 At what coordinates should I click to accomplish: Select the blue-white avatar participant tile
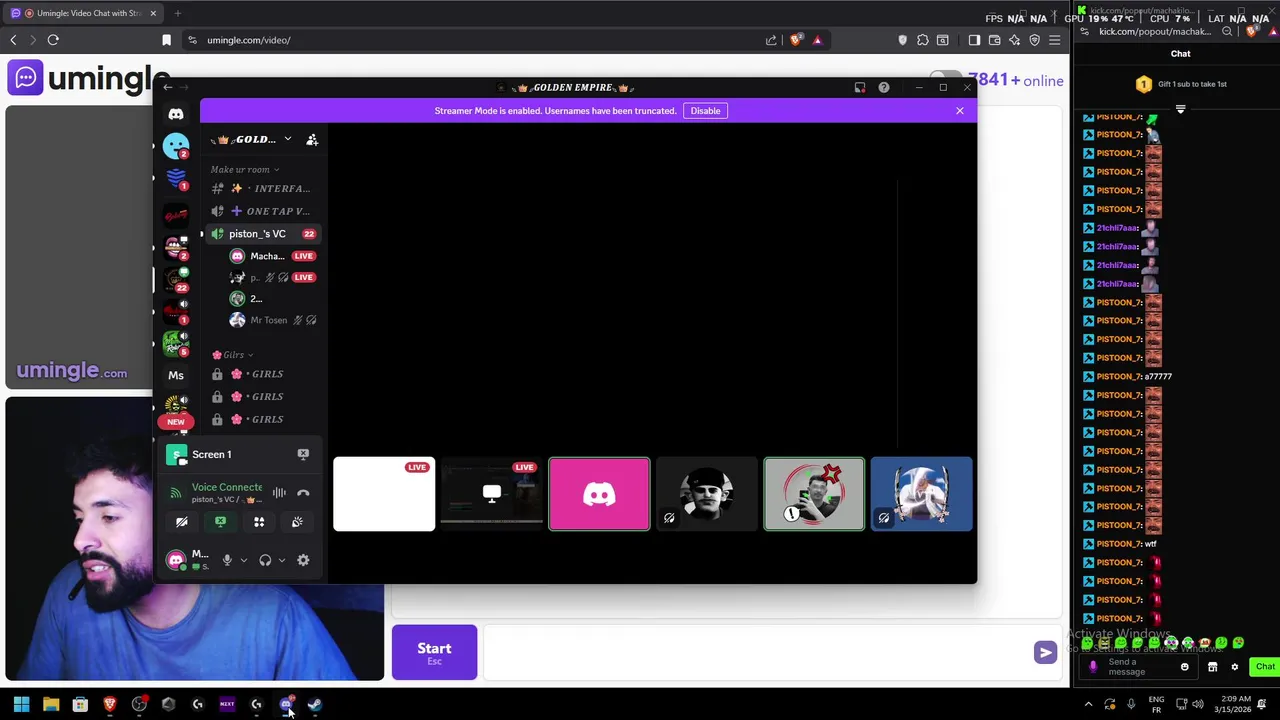[921, 494]
